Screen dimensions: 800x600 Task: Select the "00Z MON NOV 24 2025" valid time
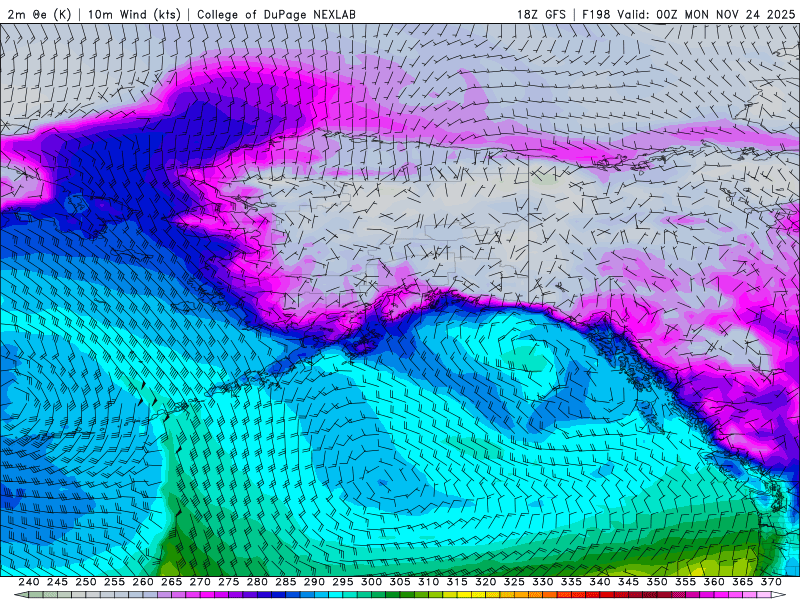726,14
